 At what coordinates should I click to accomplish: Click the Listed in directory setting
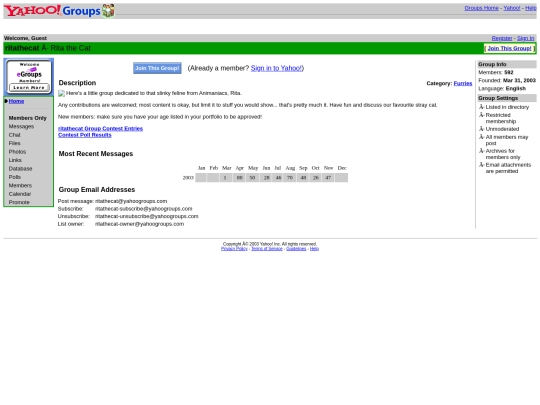(507, 107)
